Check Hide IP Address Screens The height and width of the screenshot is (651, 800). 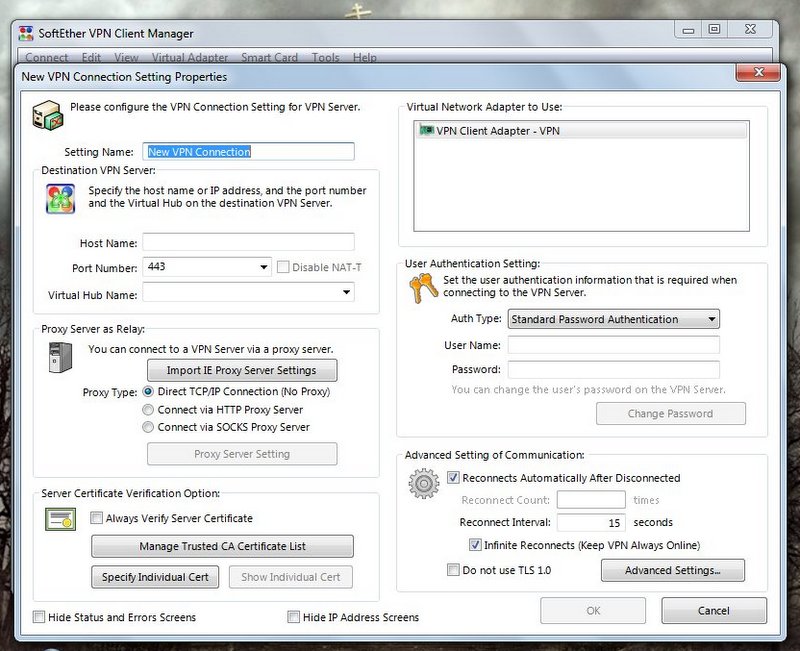(x=293, y=617)
